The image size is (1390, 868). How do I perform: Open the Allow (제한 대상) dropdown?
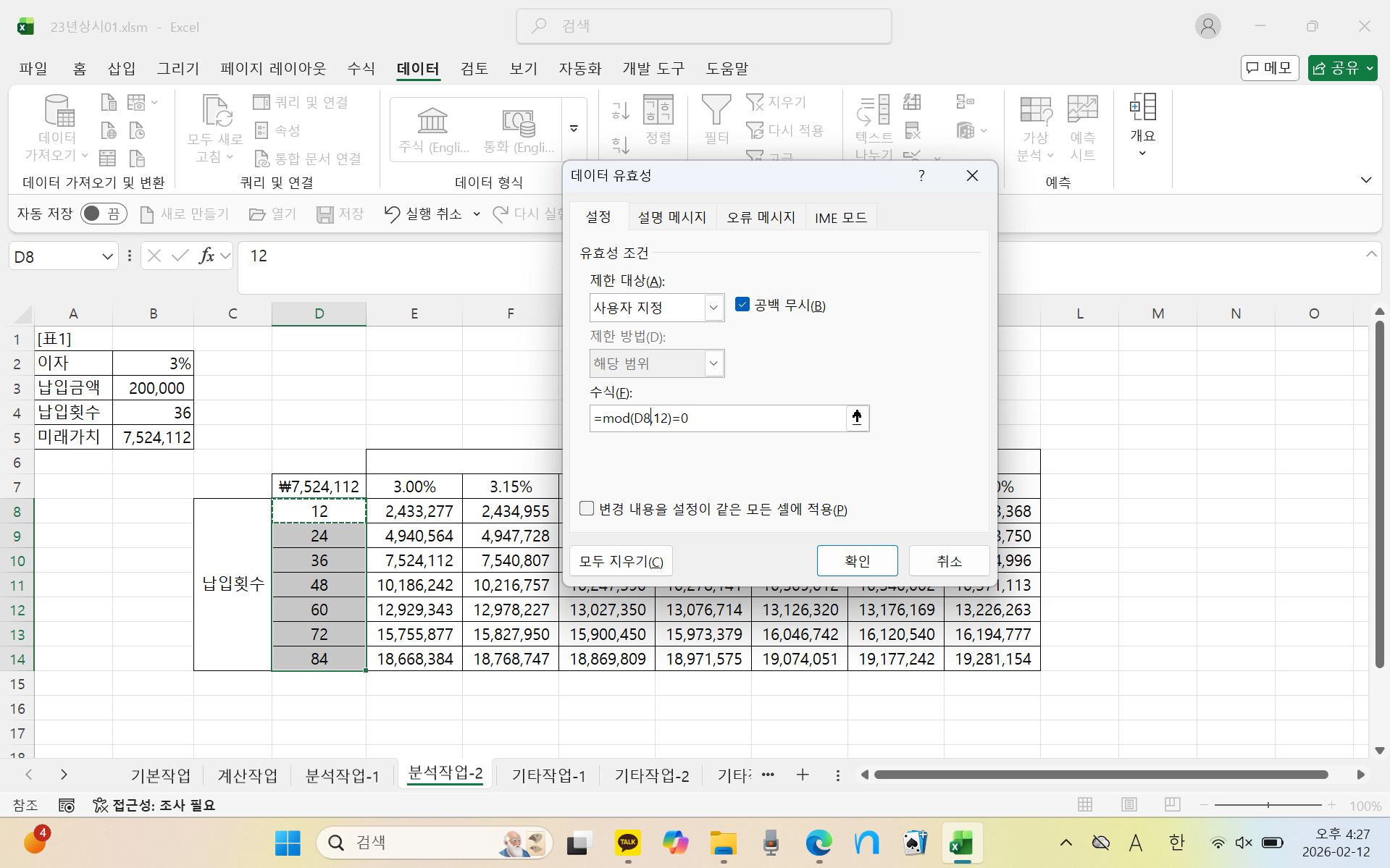point(713,308)
